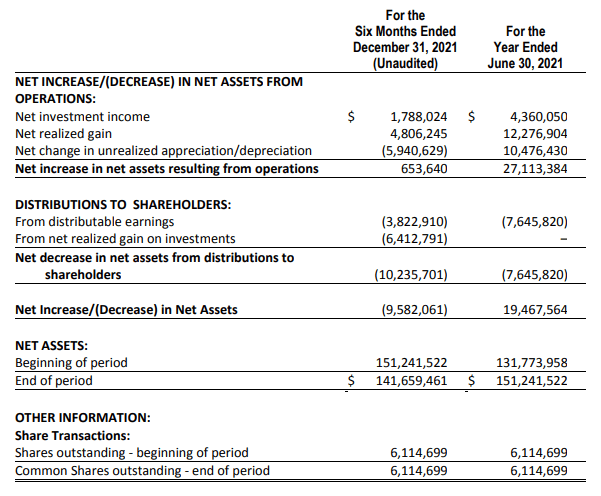Select 'Net decrease in net assets from distributions to' line
This screenshot has width=601, height=496.
click(x=154, y=258)
